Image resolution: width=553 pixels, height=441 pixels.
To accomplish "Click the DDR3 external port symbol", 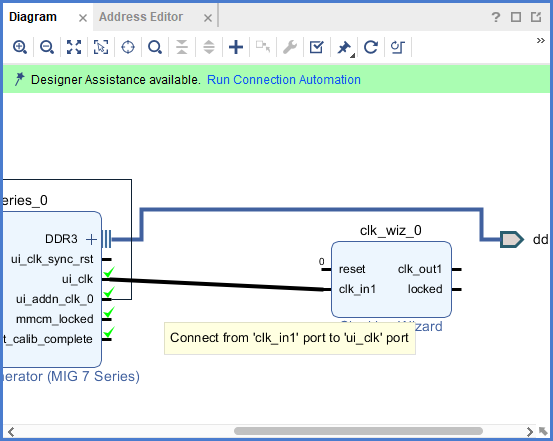I will click(511, 240).
